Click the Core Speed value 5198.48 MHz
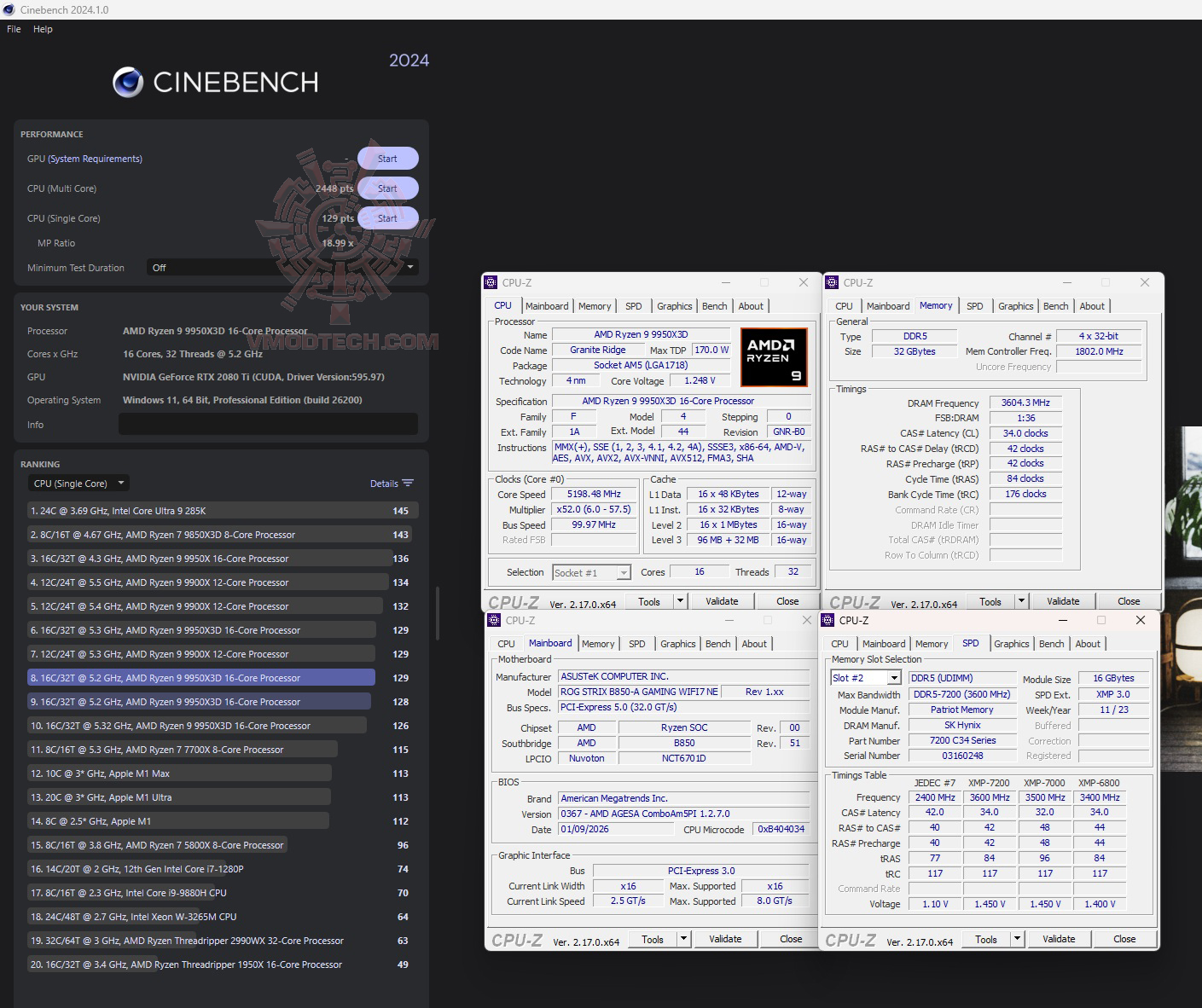This screenshot has height=1008, width=1202. (594, 494)
